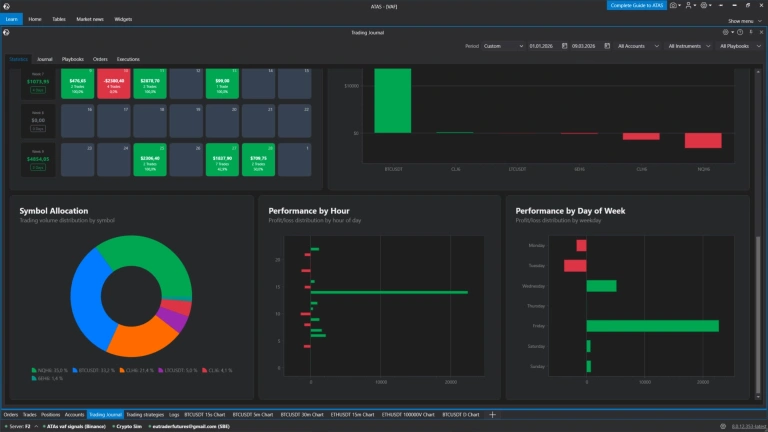Expand the All Playbooks dropdown
768x432 pixels.
tap(740, 46)
